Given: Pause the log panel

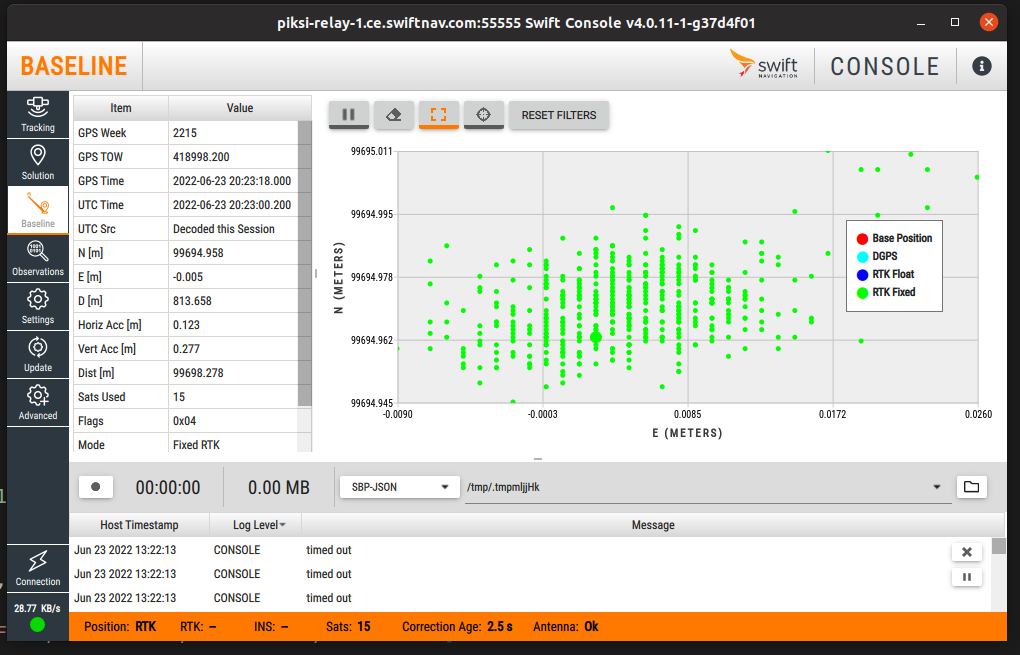Looking at the screenshot, I should [x=967, y=577].
